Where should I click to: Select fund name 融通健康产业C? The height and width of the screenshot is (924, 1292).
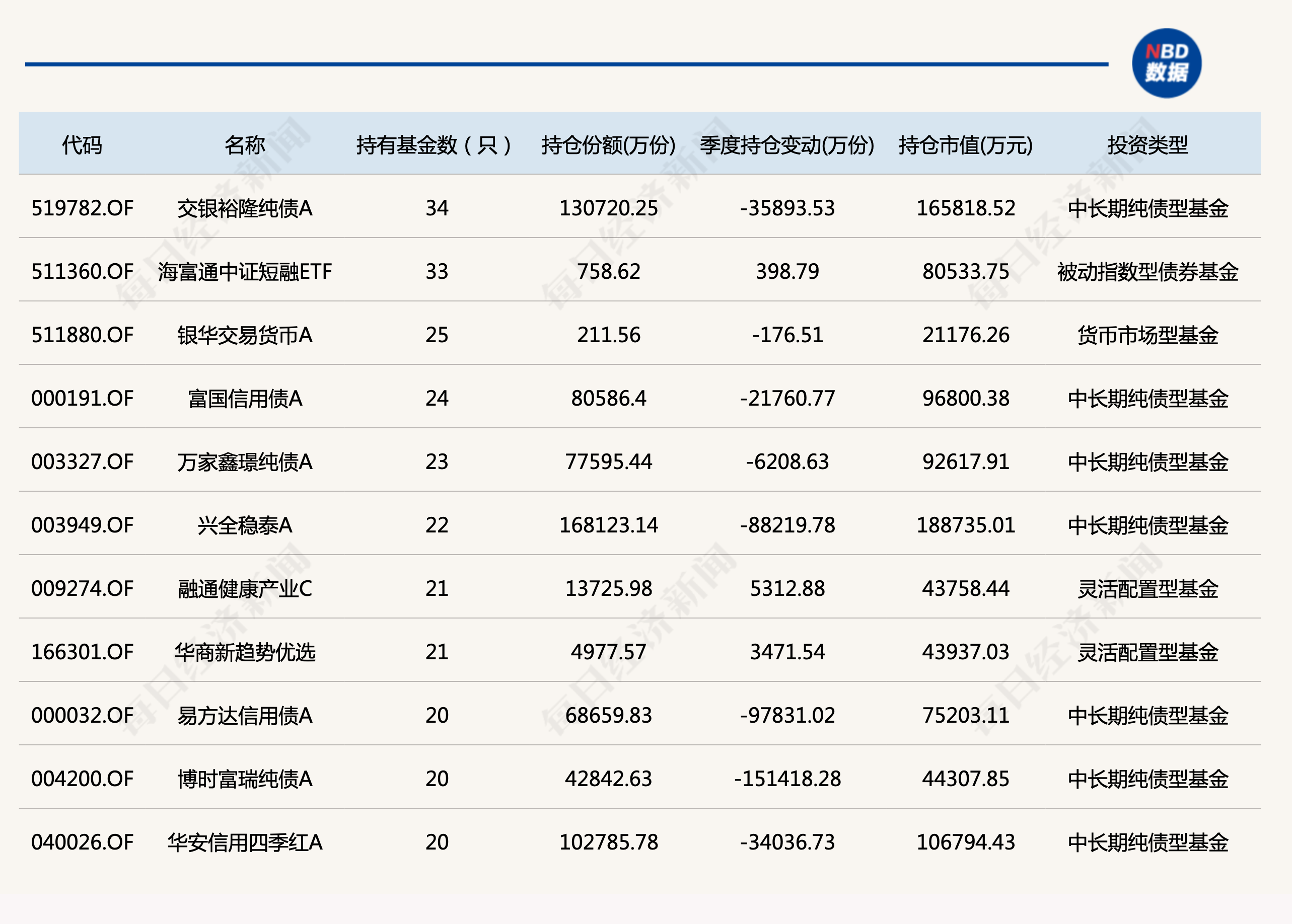click(245, 588)
